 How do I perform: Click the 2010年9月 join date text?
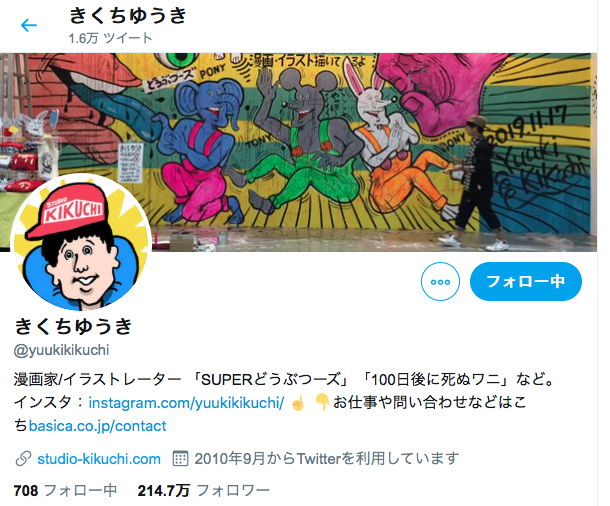(x=231, y=459)
